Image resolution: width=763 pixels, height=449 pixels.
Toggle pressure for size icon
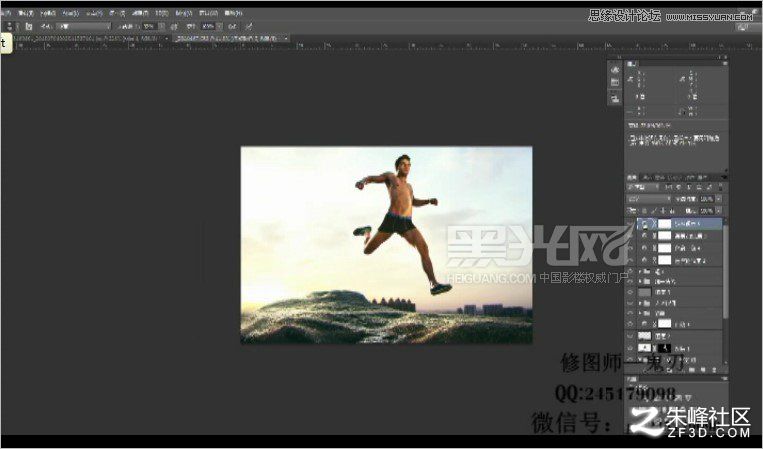pyautogui.click(x=248, y=27)
